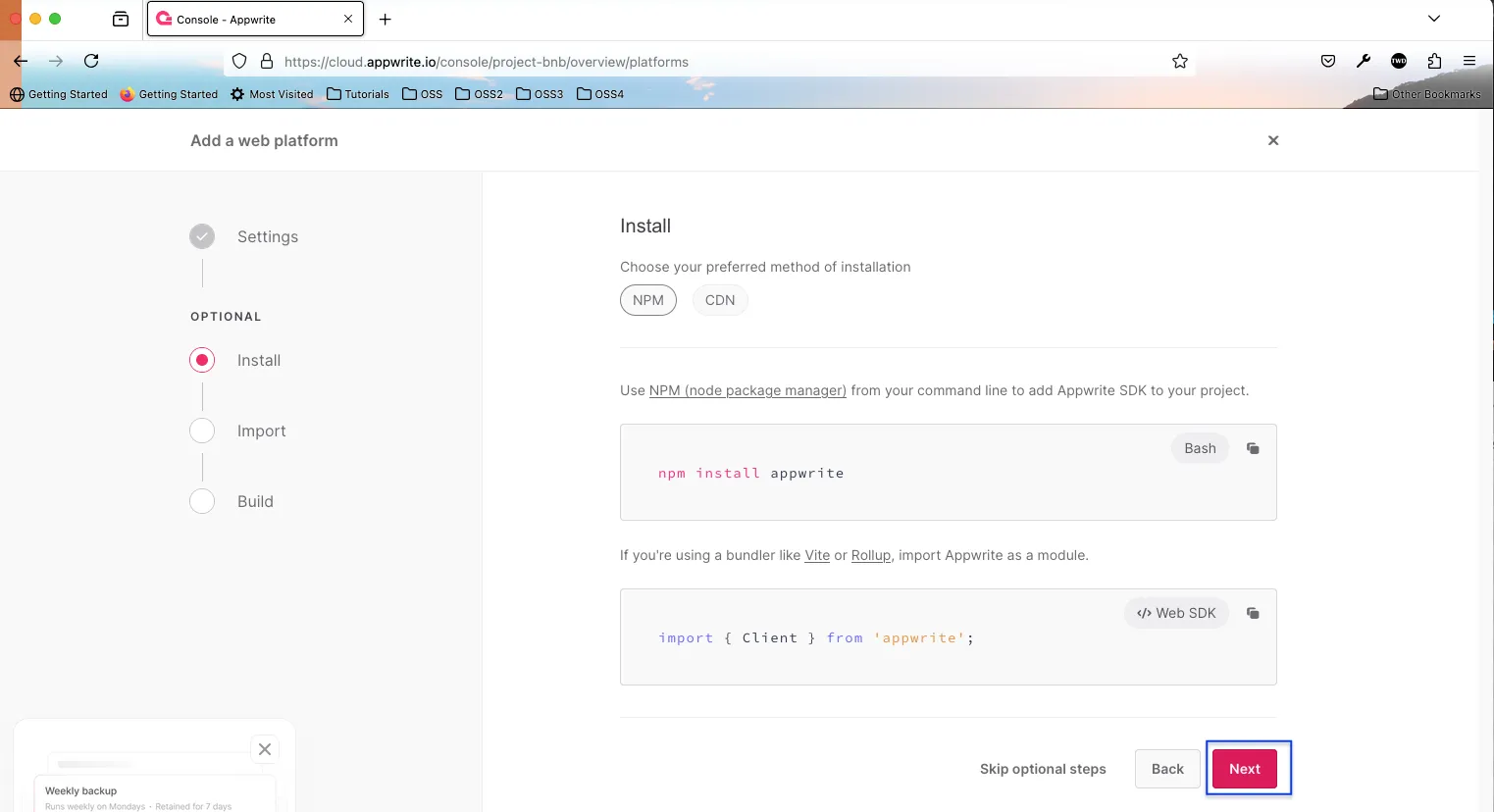Open a new browser tab
This screenshot has width=1494, height=812.
(x=386, y=19)
